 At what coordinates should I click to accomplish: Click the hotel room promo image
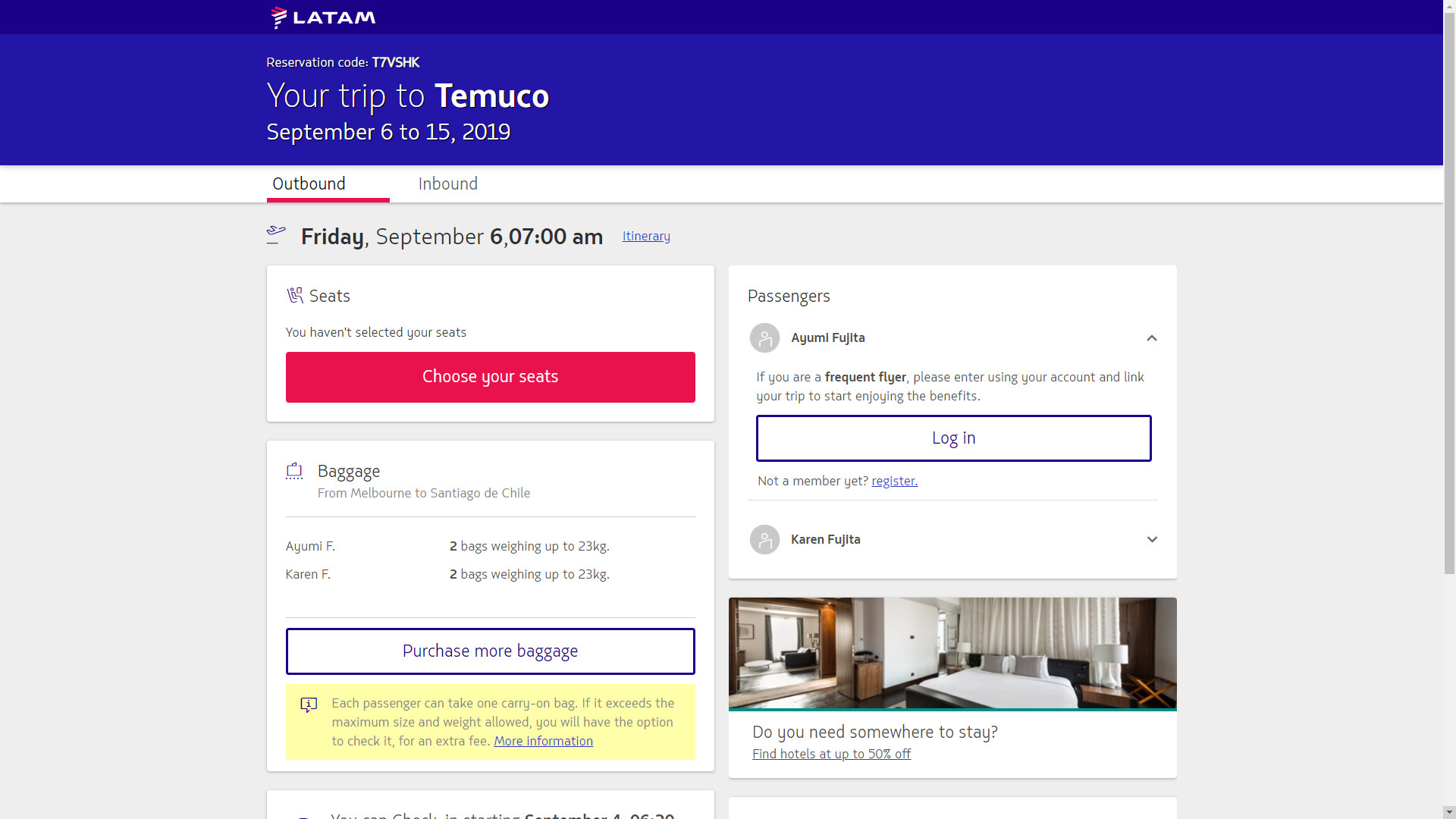point(952,653)
